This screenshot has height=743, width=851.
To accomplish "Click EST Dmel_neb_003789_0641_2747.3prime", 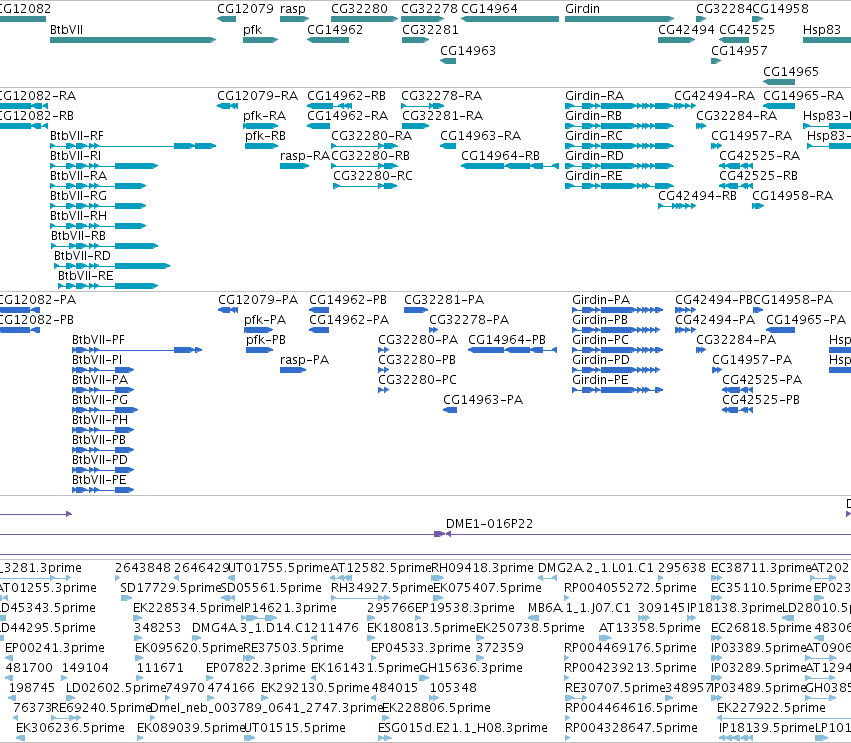I will click(266, 708).
